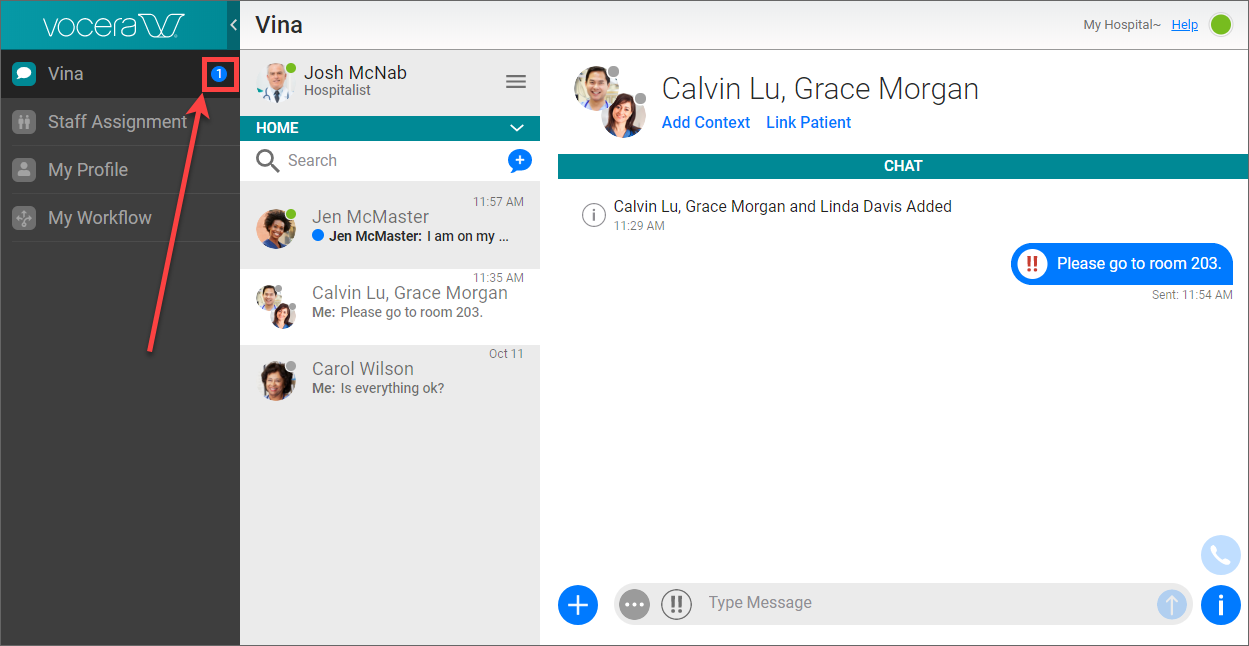Toggle urgent priority double-exclamation icon

click(676, 604)
